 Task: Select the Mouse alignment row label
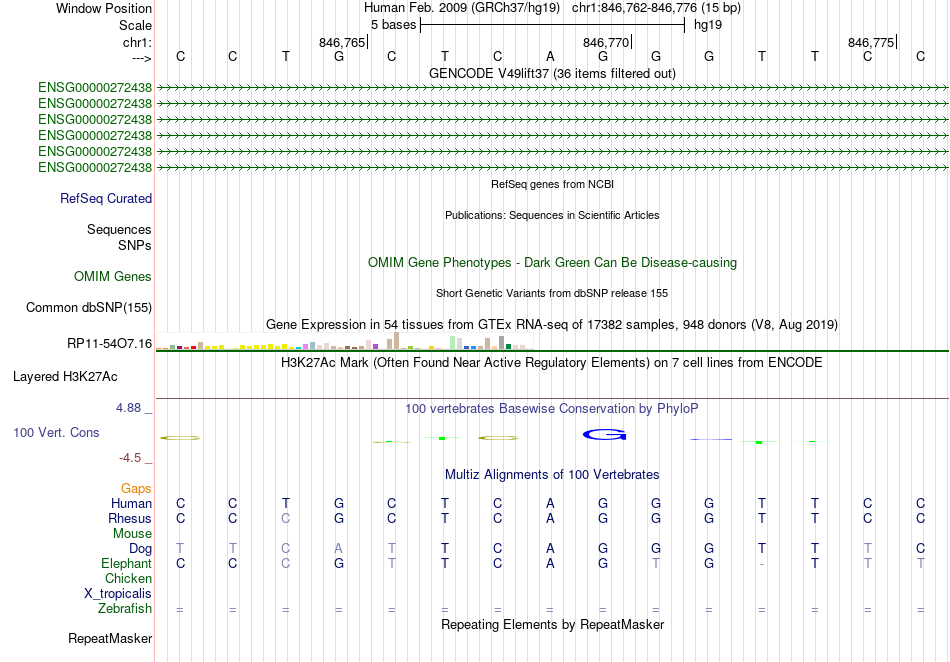132,534
